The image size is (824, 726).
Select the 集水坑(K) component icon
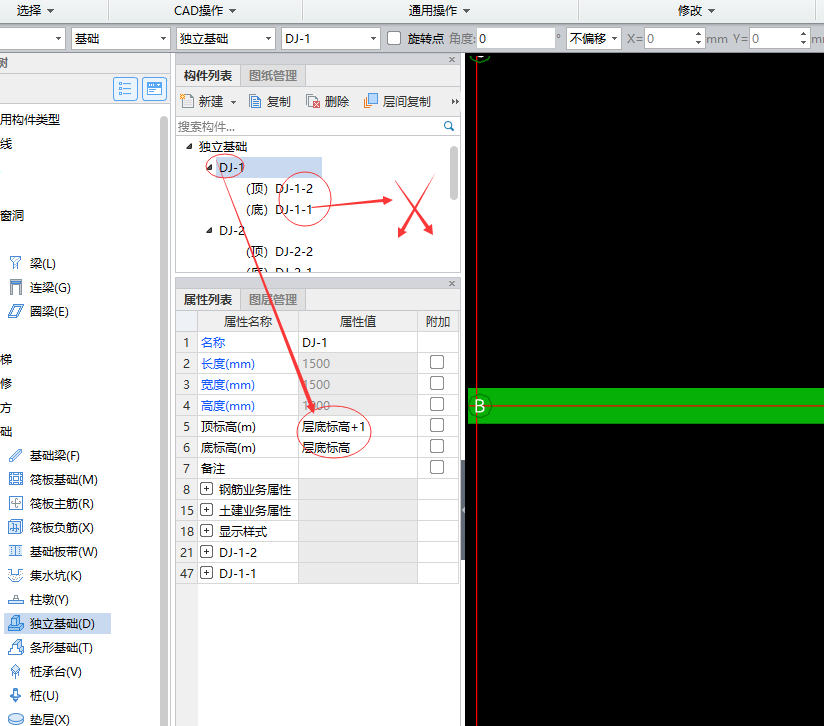16,575
